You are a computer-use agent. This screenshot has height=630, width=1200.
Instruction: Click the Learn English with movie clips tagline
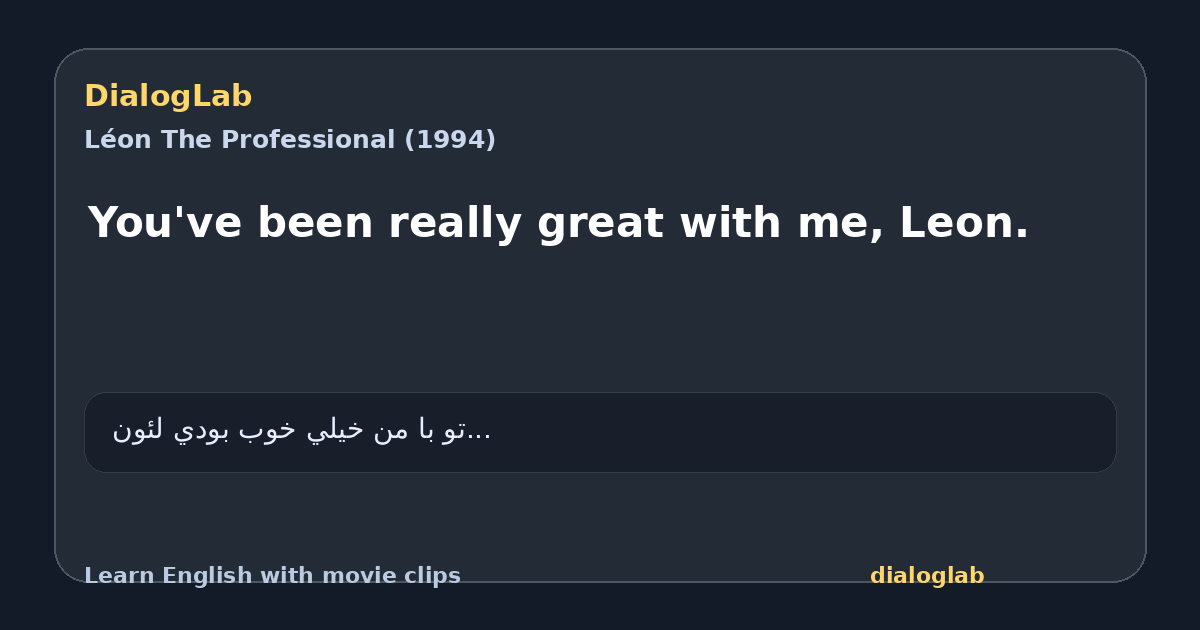(272, 576)
